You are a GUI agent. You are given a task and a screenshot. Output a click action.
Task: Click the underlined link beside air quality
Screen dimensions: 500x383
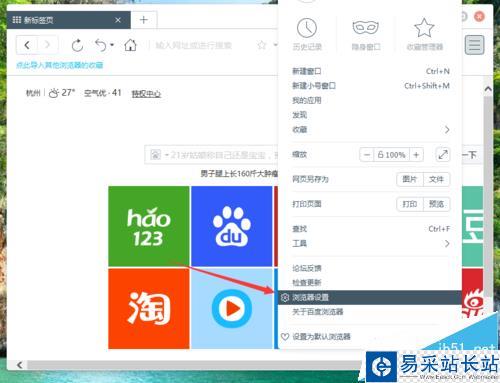coord(146,94)
